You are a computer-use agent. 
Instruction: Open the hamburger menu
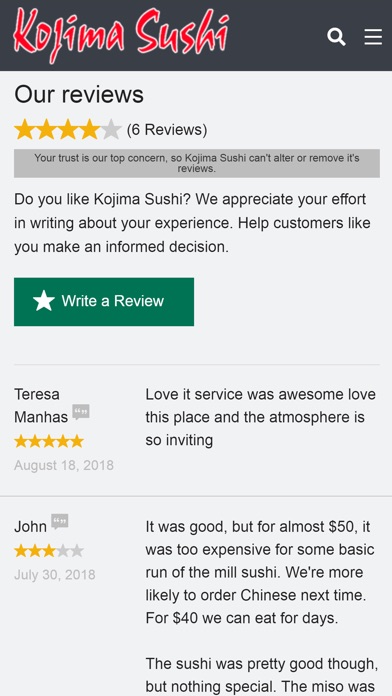373,37
